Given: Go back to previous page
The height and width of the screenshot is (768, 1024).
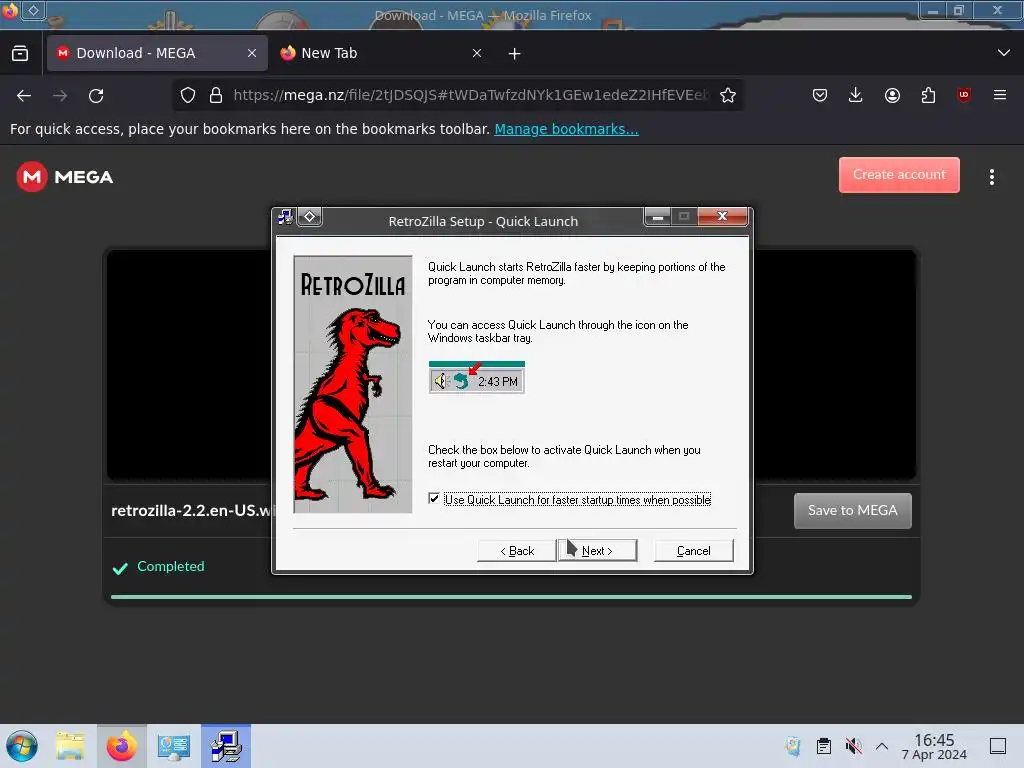Looking at the screenshot, I should pos(24,96).
